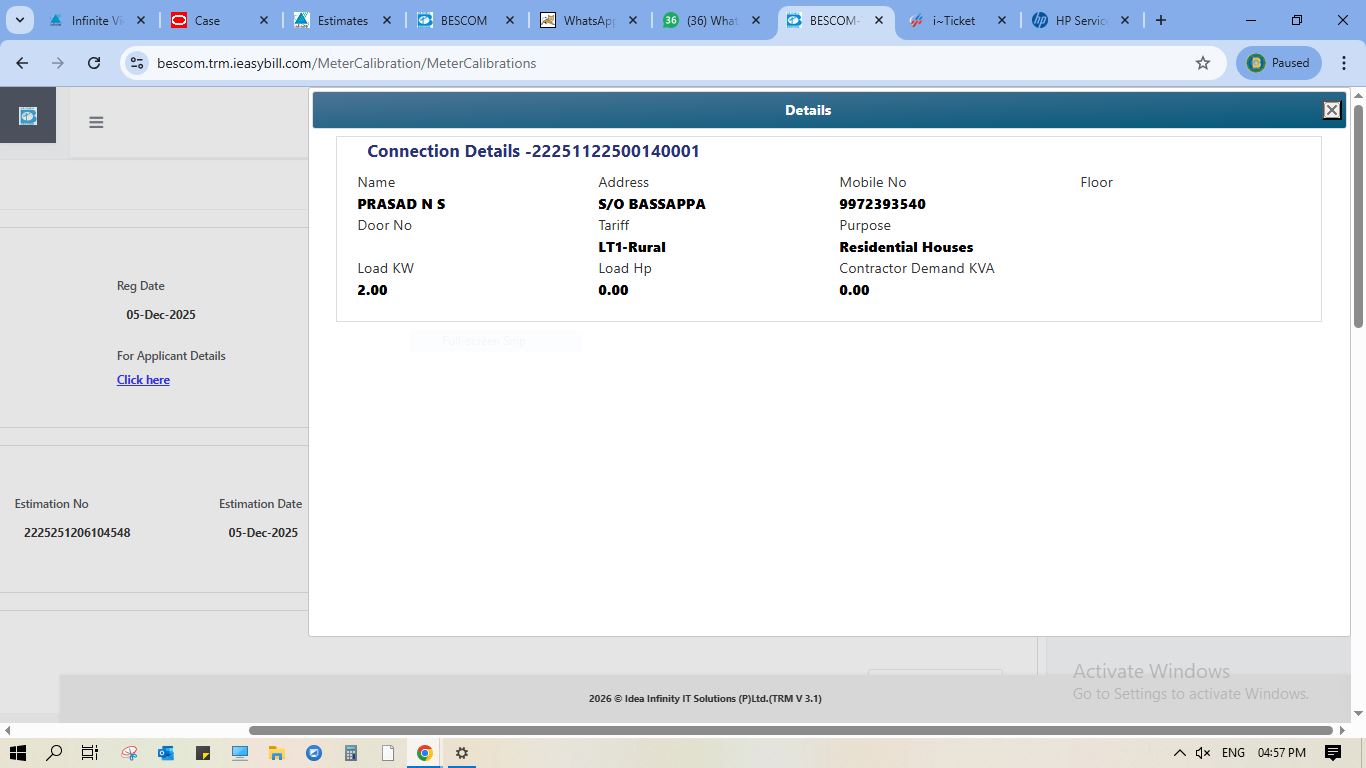Switch the ENG input language
1366x768 pixels.
(x=1233, y=753)
